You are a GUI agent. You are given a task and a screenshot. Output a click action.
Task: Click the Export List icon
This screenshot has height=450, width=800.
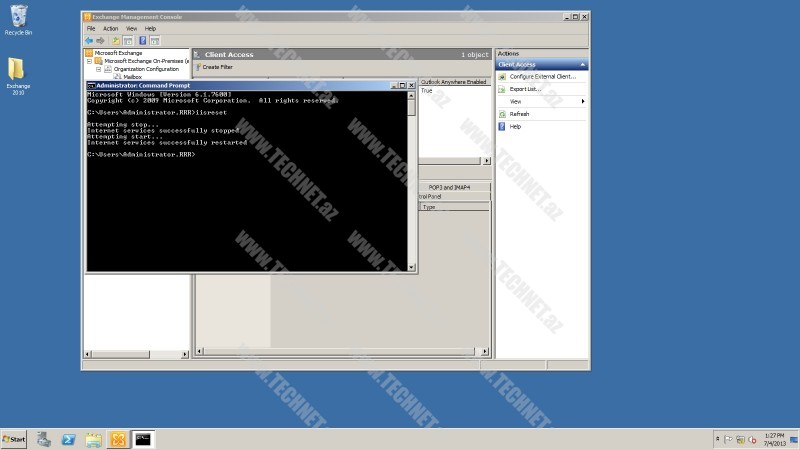502,89
